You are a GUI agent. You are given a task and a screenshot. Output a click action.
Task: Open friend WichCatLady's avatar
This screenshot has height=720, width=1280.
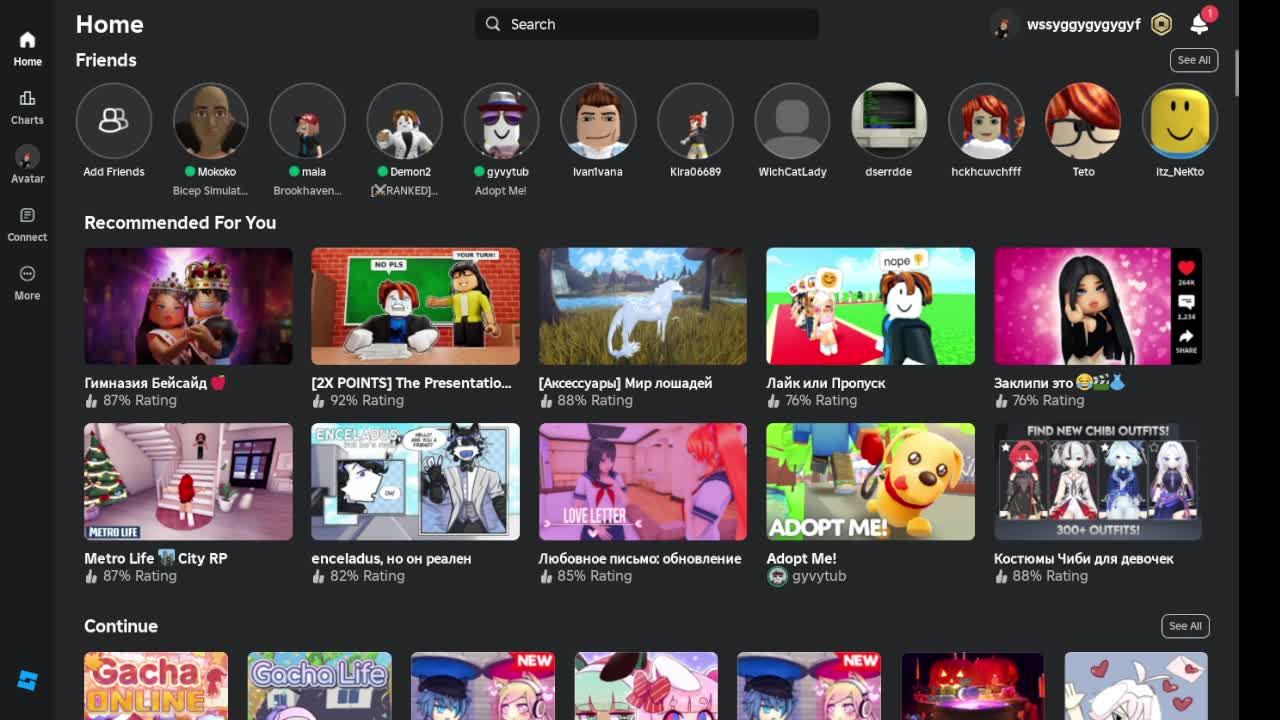792,121
